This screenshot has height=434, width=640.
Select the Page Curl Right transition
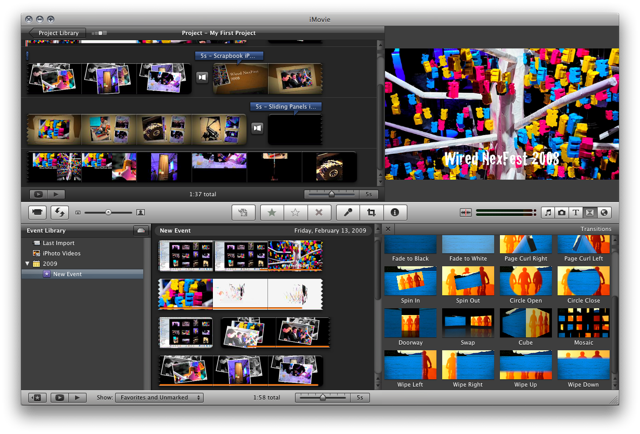(x=526, y=248)
